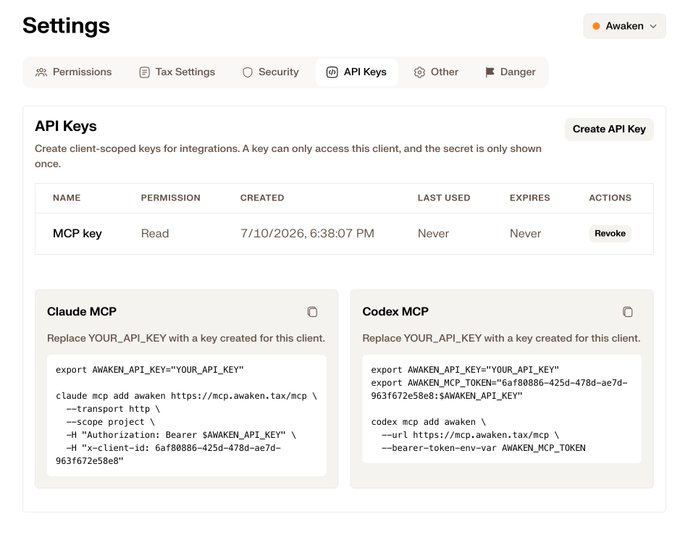This screenshot has height=537, width=680.
Task: Click the Claude MCP heading
Action: 82,311
